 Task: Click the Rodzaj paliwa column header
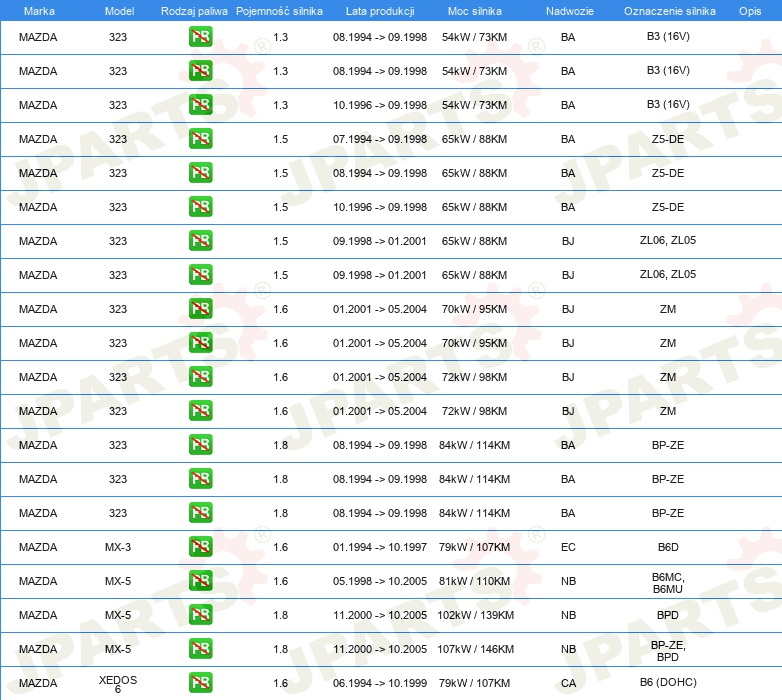(x=194, y=11)
